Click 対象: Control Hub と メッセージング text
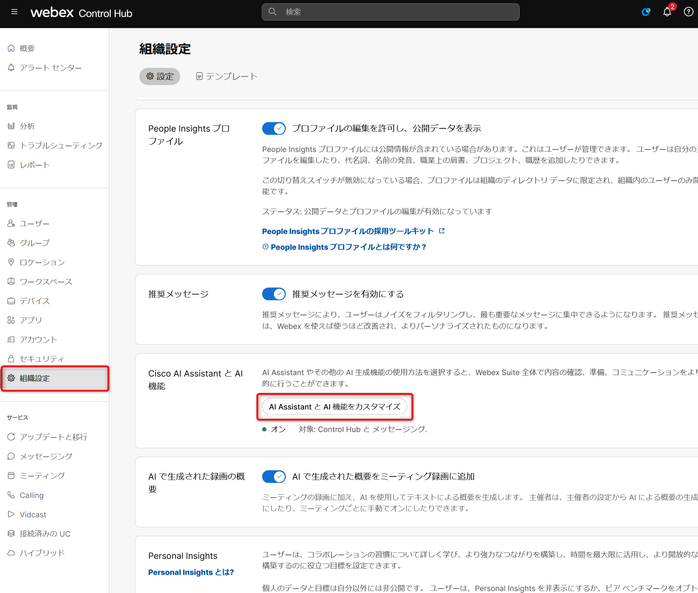 coord(362,430)
